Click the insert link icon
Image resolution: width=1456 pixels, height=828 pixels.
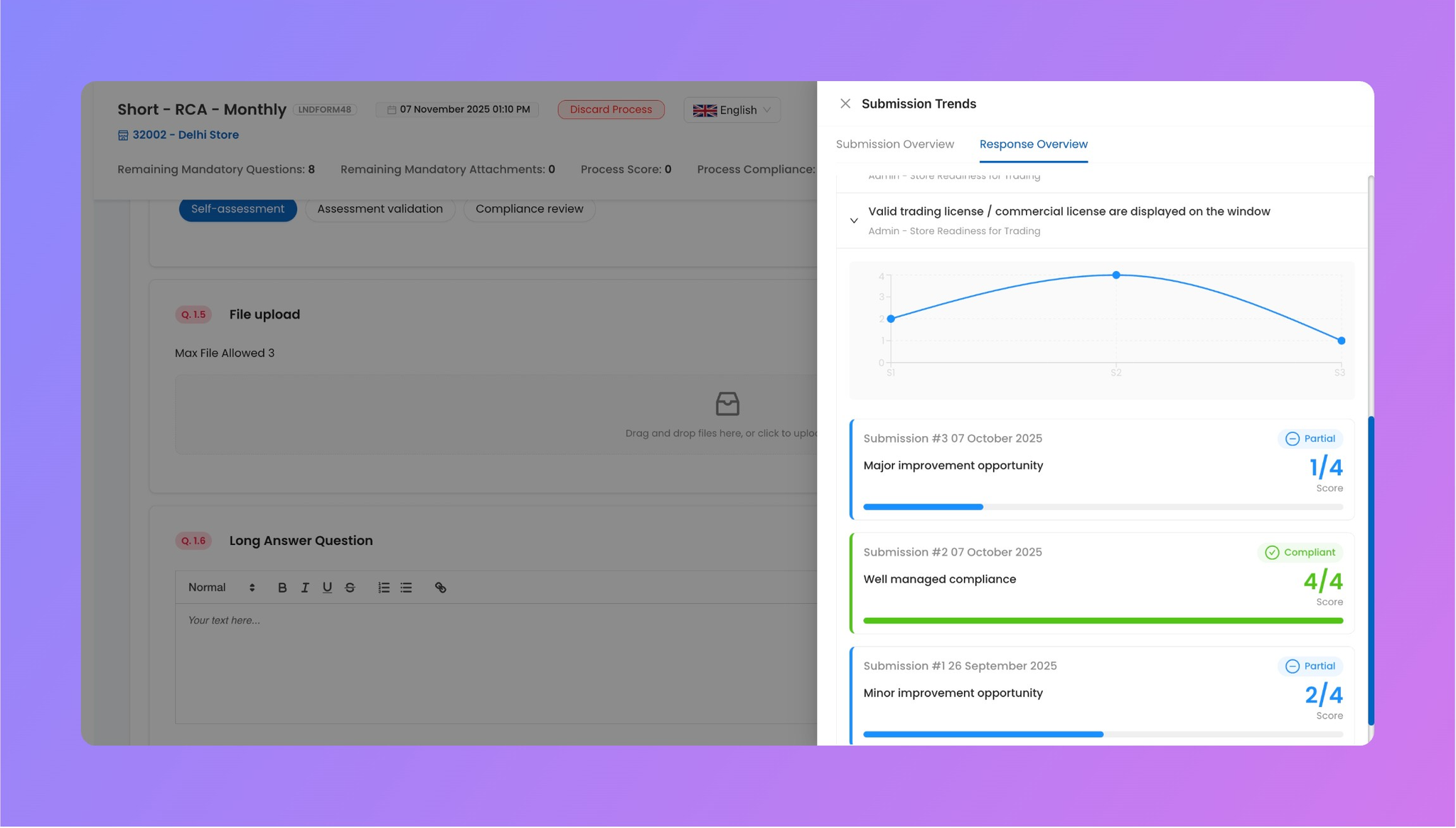[441, 588]
